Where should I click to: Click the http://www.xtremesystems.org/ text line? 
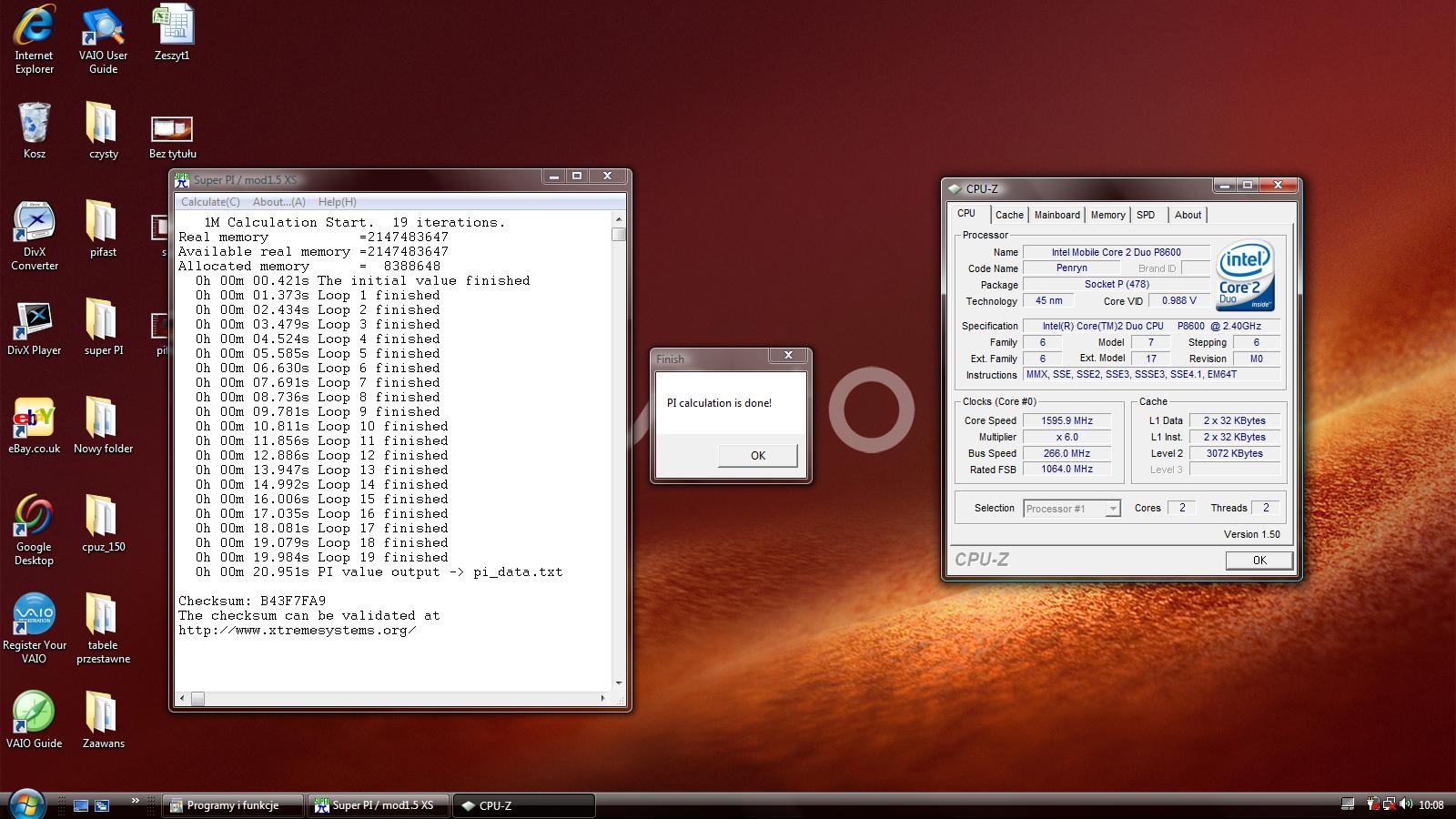(x=298, y=630)
